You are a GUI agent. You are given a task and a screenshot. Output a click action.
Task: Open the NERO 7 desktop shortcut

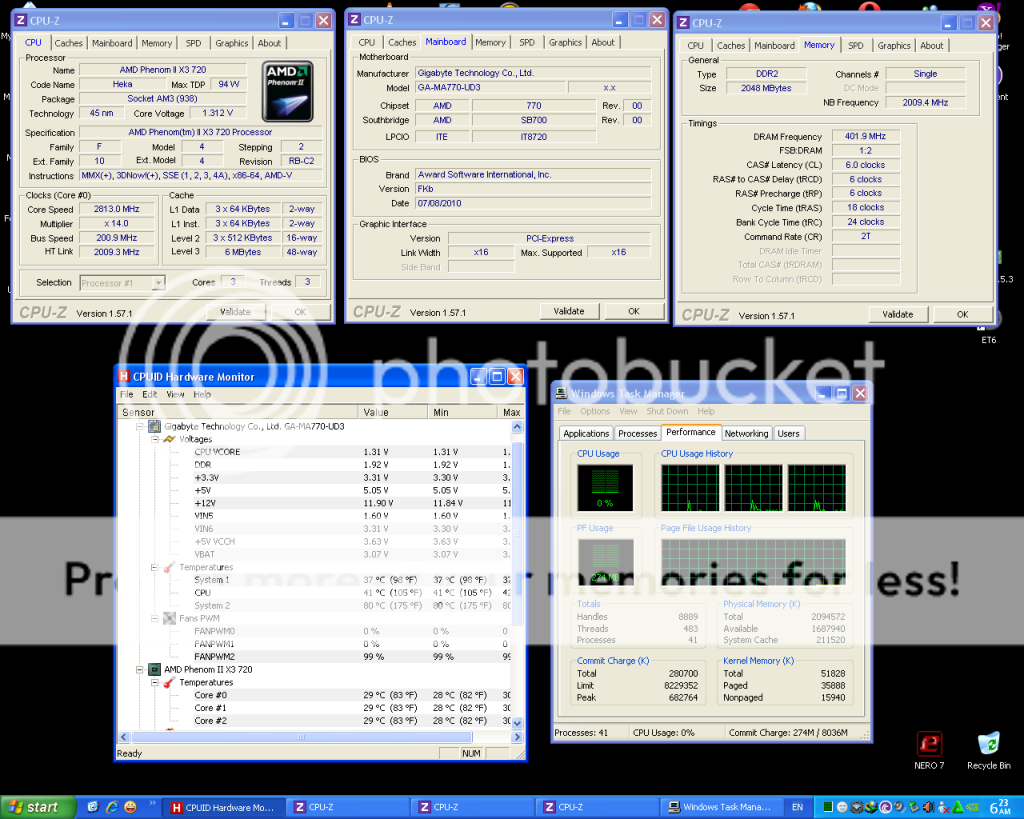929,751
